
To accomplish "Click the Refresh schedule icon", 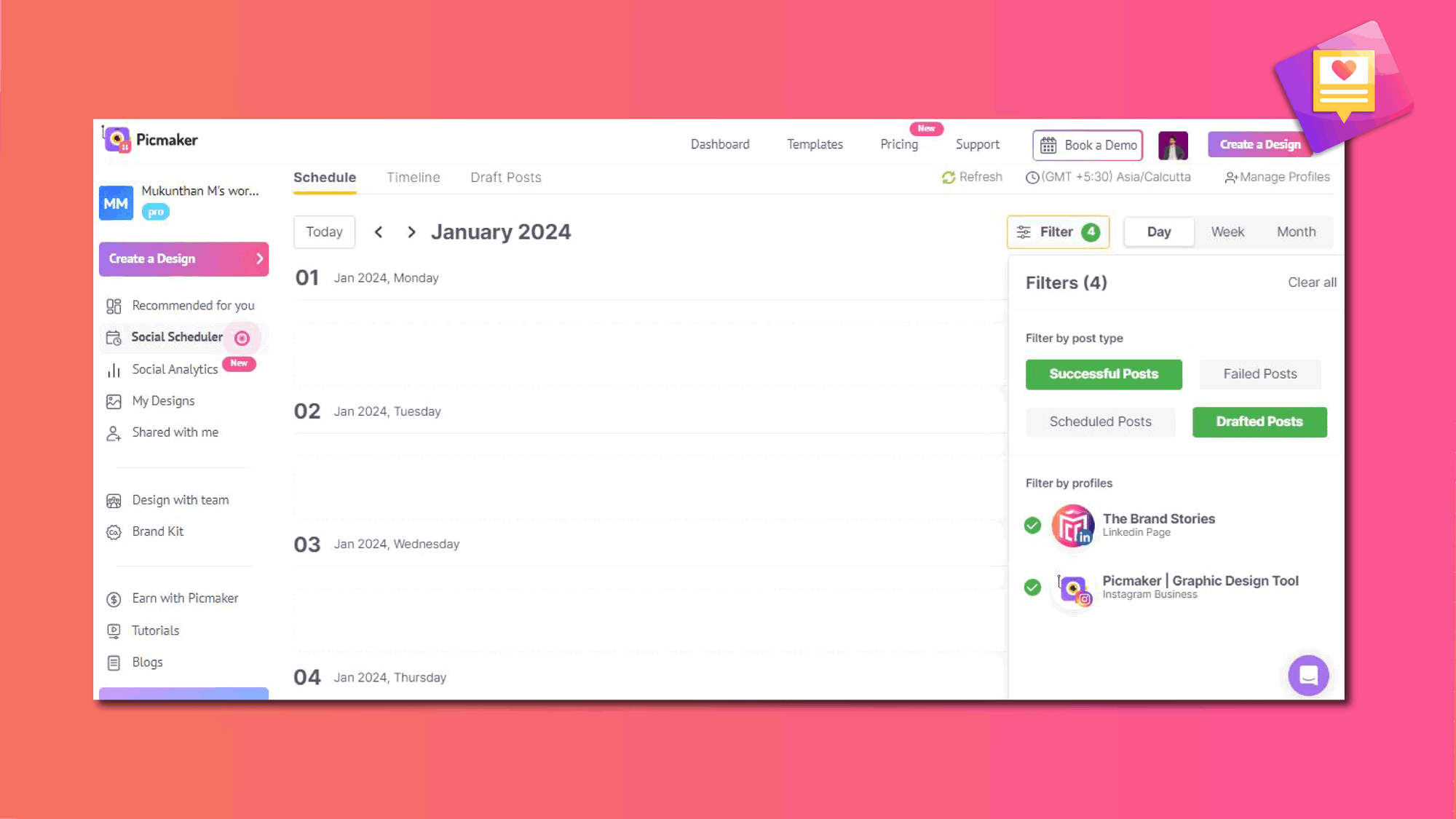I will pyautogui.click(x=948, y=177).
